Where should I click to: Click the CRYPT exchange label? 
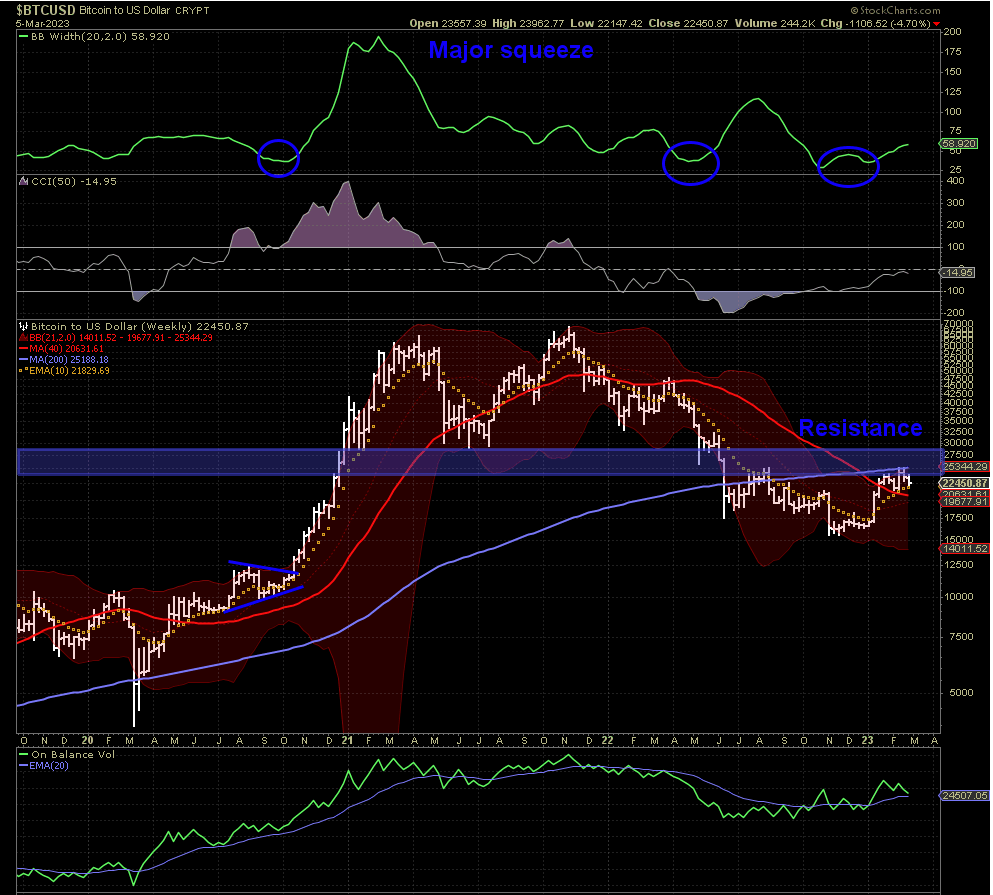pos(193,11)
